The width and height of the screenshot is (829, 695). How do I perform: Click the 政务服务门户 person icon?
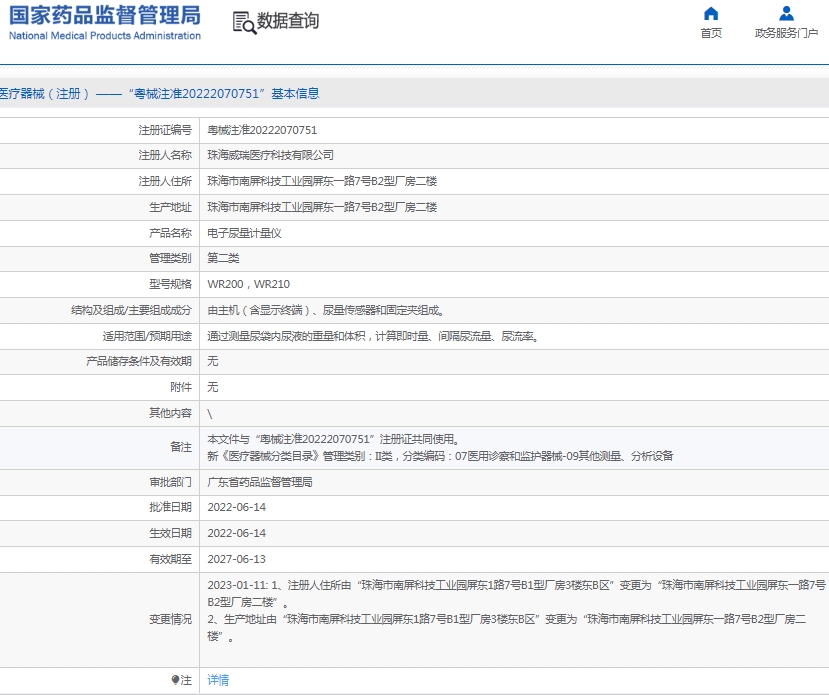pyautogui.click(x=786, y=13)
